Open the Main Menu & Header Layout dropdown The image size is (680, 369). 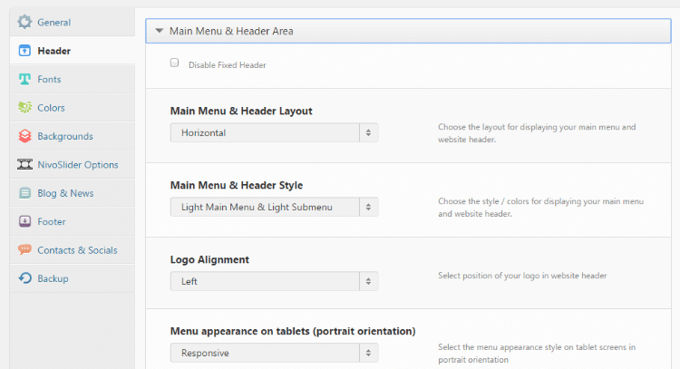(274, 133)
